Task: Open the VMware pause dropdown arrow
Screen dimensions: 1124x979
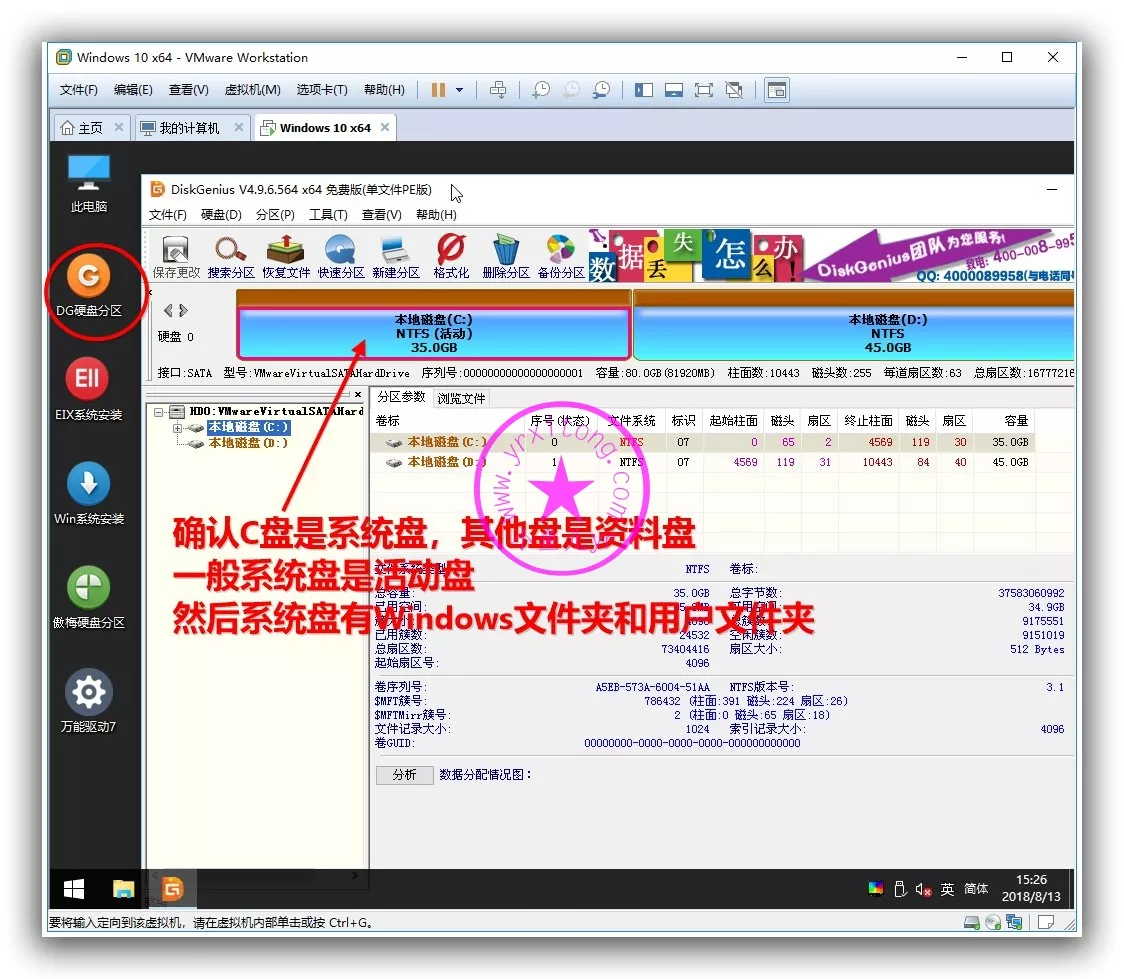Action: (x=459, y=90)
